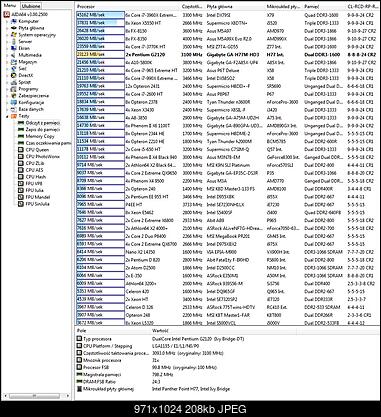Switch to the Ulubione tab
Viewport: 381px width, 417px height.
pyautogui.click(x=31, y=6)
